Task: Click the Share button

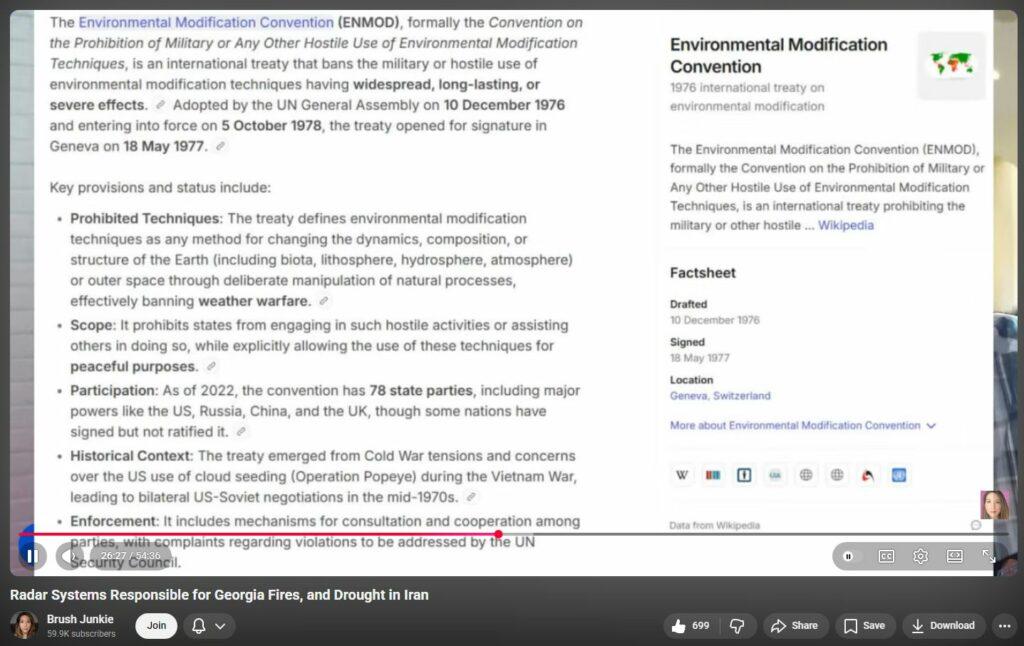Action: pyautogui.click(x=795, y=626)
